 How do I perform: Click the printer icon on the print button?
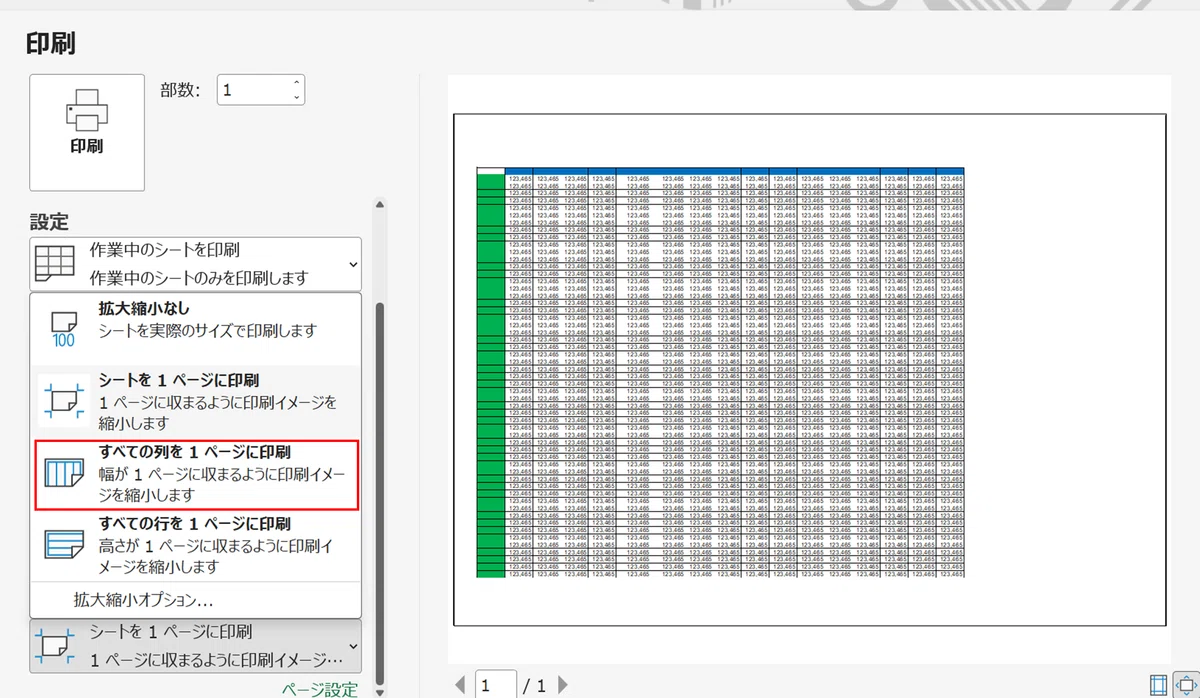tap(87, 109)
